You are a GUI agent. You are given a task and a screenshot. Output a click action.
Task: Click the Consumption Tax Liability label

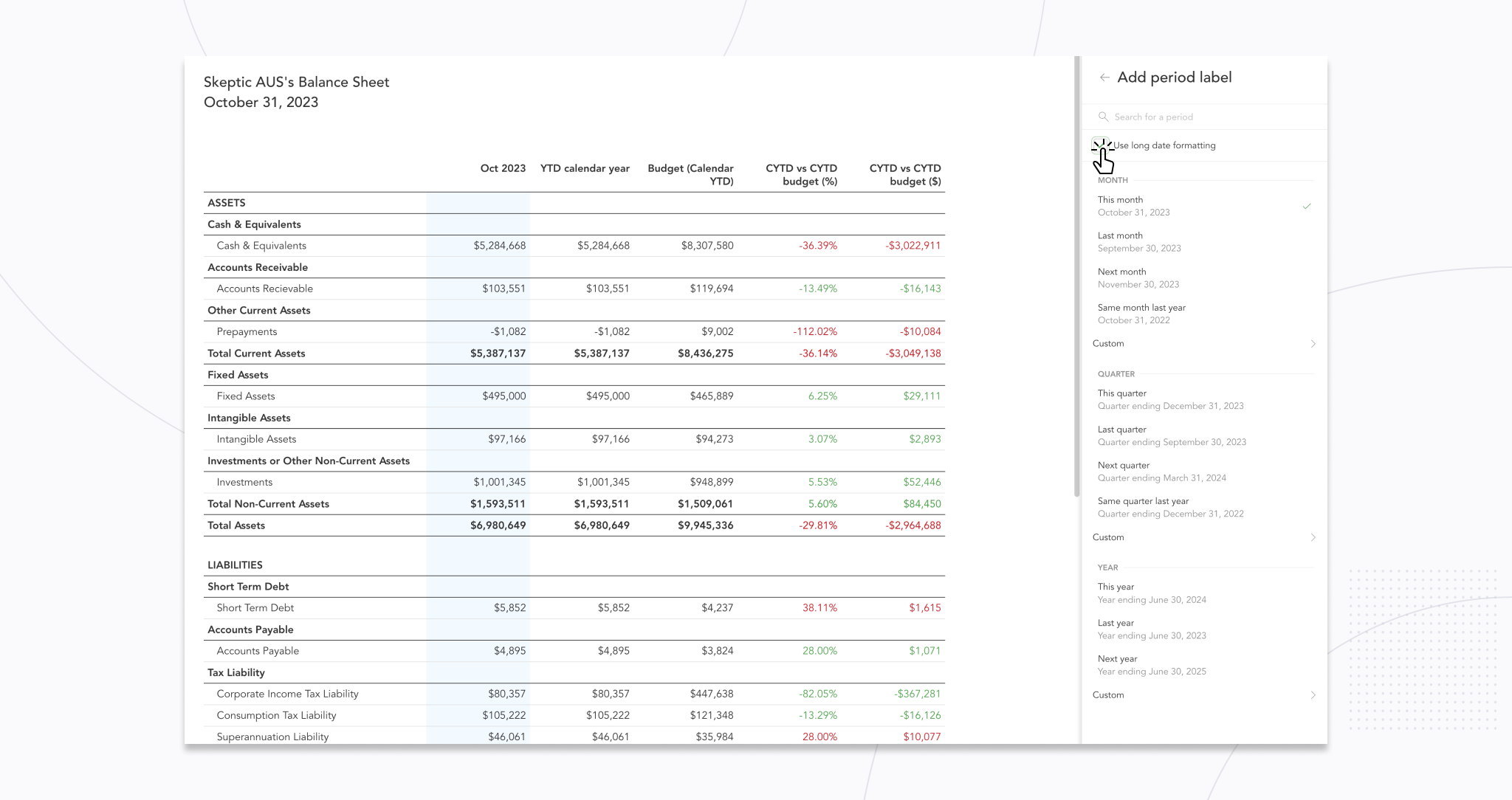[x=276, y=716]
